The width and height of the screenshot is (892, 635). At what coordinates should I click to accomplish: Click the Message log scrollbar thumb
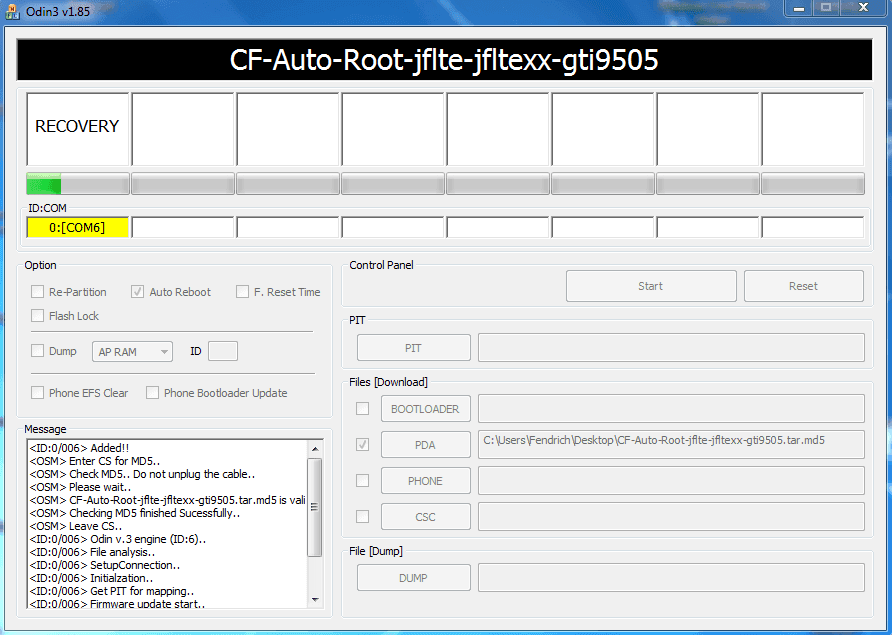tap(315, 507)
